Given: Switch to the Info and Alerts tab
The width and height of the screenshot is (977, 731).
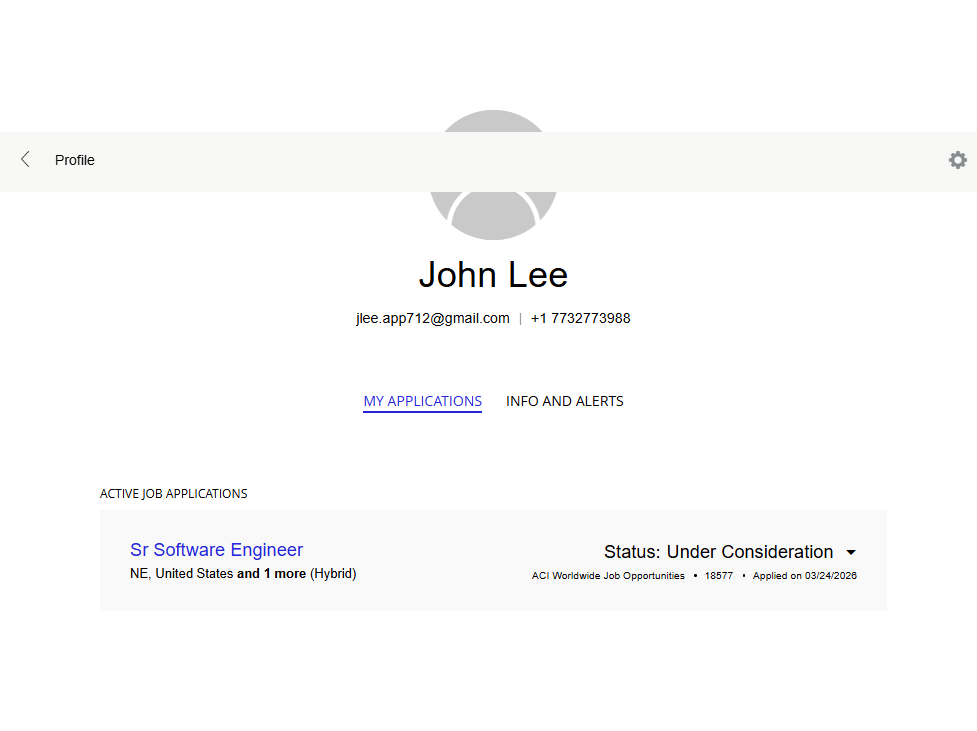Looking at the screenshot, I should click(x=564, y=401).
